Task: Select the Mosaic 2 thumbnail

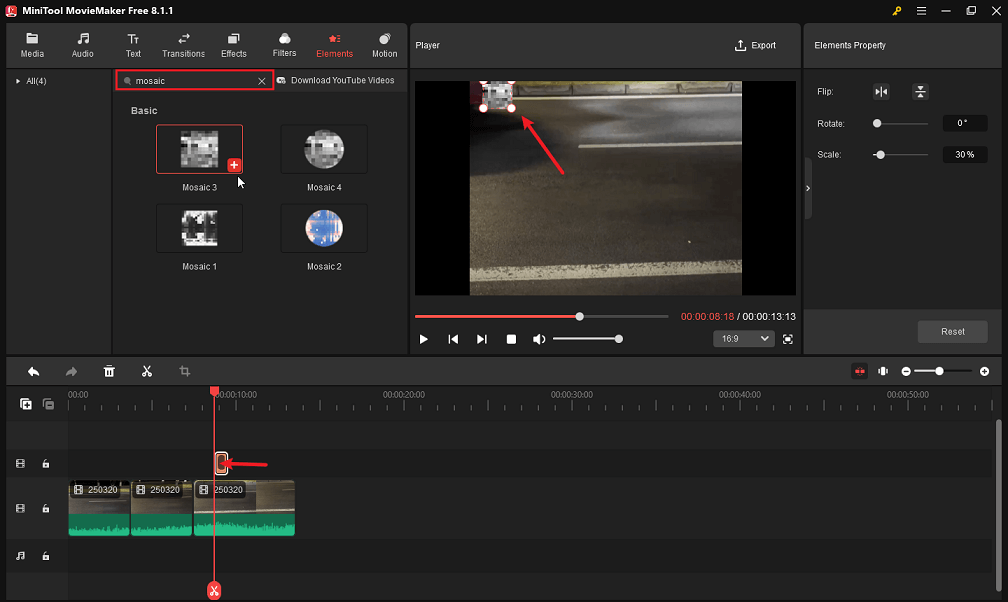Action: pyautogui.click(x=324, y=228)
